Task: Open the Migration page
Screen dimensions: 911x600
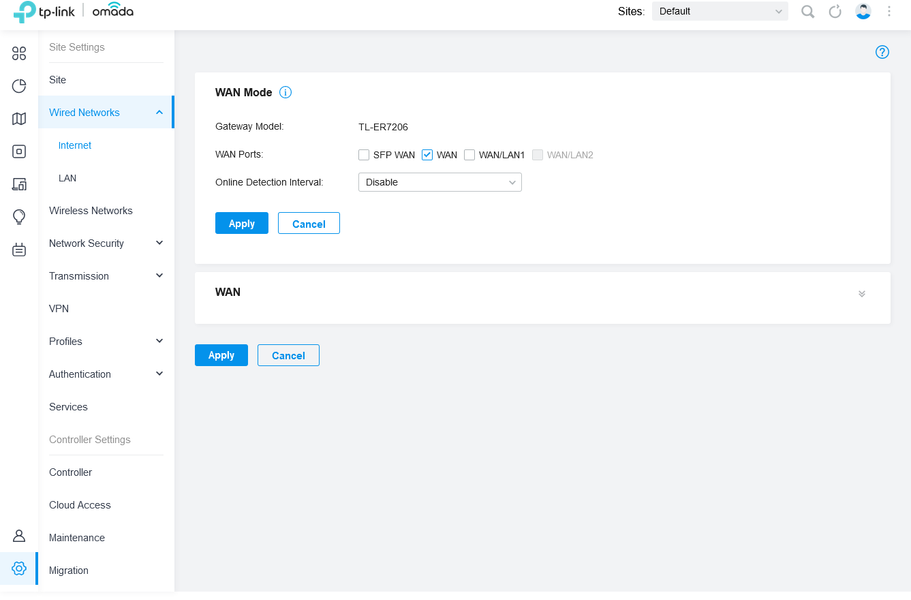Action: tap(69, 570)
